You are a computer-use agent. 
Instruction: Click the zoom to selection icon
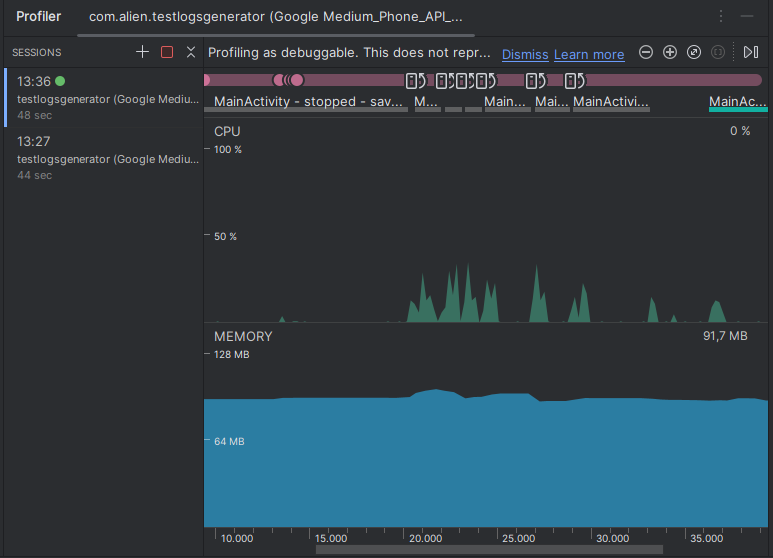[x=718, y=52]
